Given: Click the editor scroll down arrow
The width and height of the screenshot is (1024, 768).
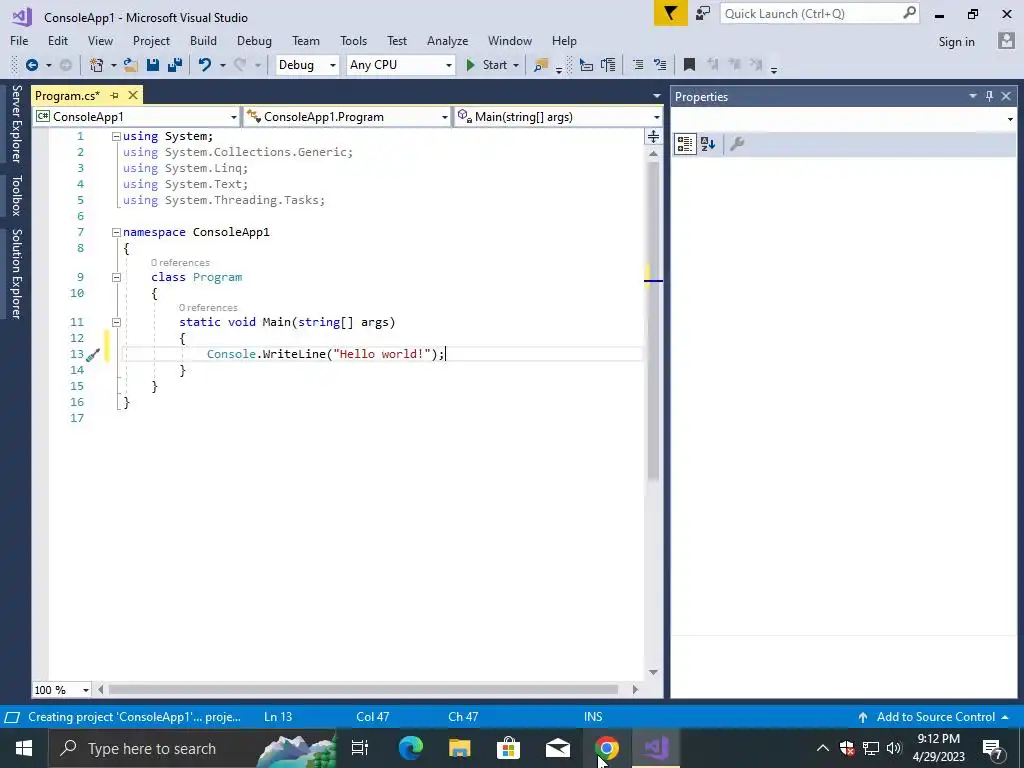Looking at the screenshot, I should point(653,673).
